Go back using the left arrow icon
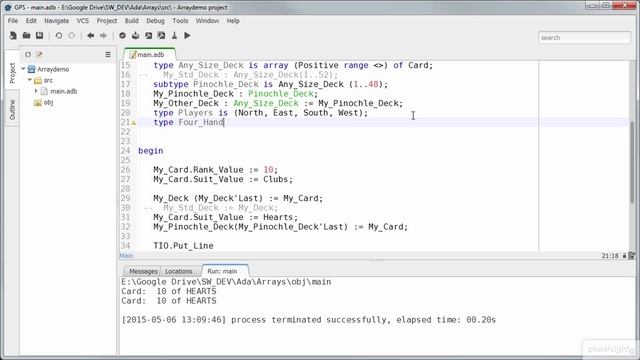 [x=90, y=36]
